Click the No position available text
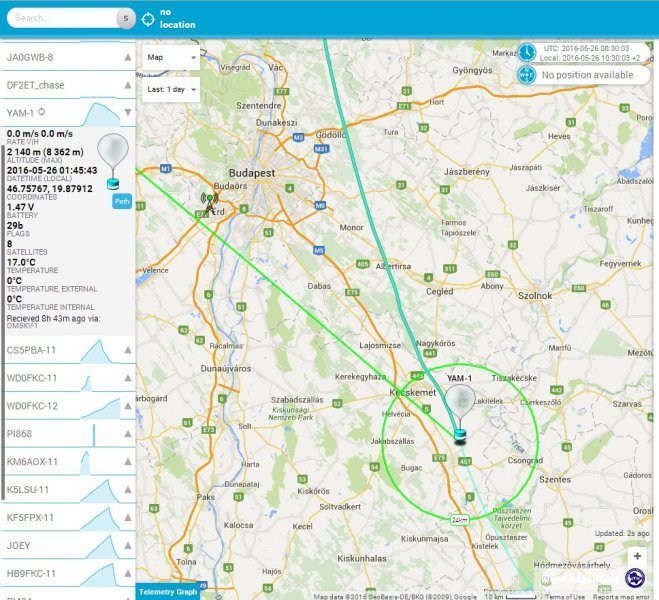Viewport: 659px width, 600px height. pos(587,75)
